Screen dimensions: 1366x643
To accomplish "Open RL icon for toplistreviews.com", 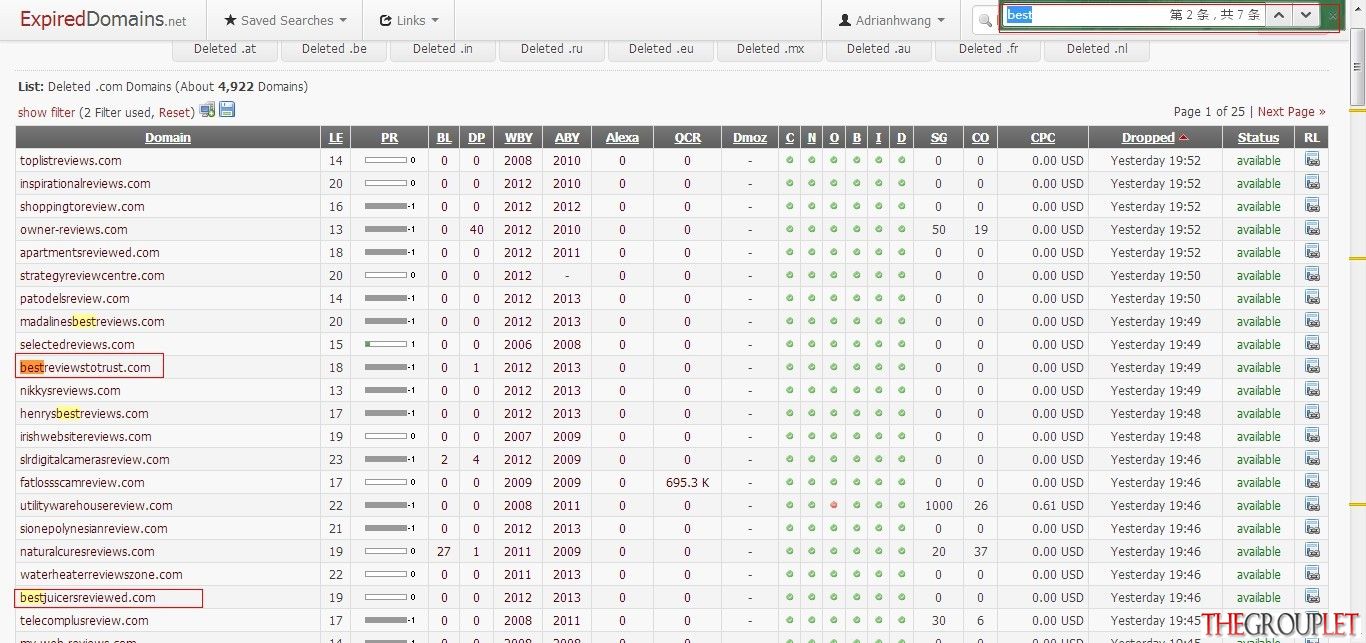I will coord(1312,160).
